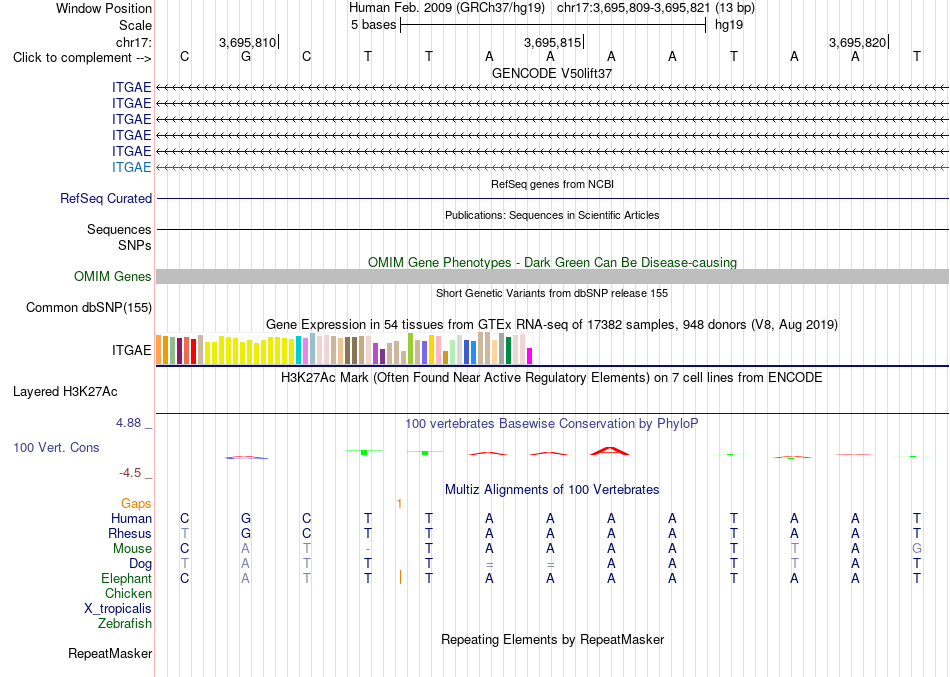Viewport: 950px width, 677px height.
Task: Open 'Publications: Sequences in Scientific Articles' title
Action: (x=552, y=215)
